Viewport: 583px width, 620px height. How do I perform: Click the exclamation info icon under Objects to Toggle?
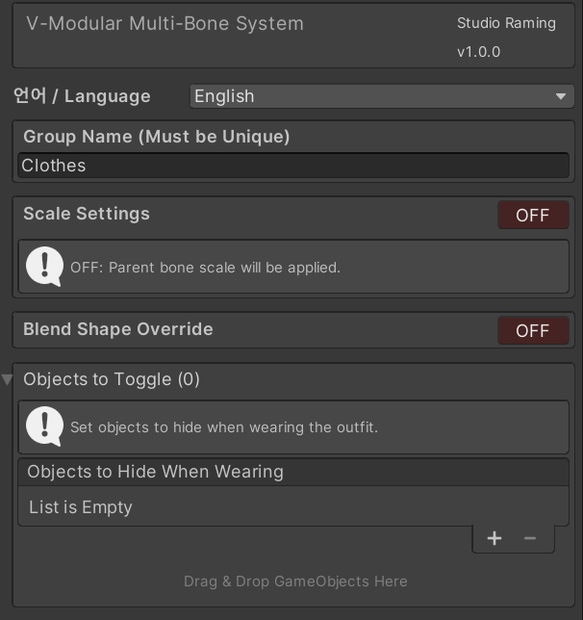(x=45, y=426)
